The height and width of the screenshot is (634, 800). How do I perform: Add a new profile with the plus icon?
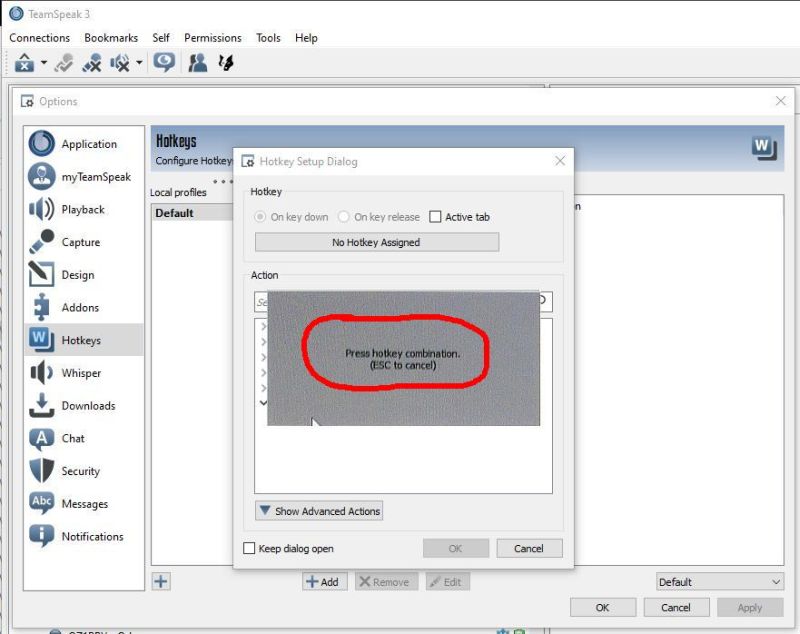click(x=161, y=581)
